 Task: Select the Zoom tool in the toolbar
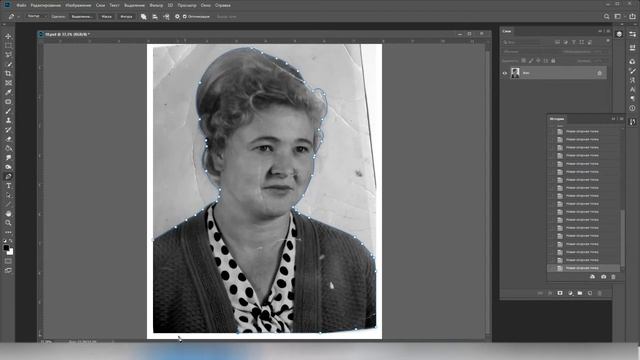click(8, 223)
